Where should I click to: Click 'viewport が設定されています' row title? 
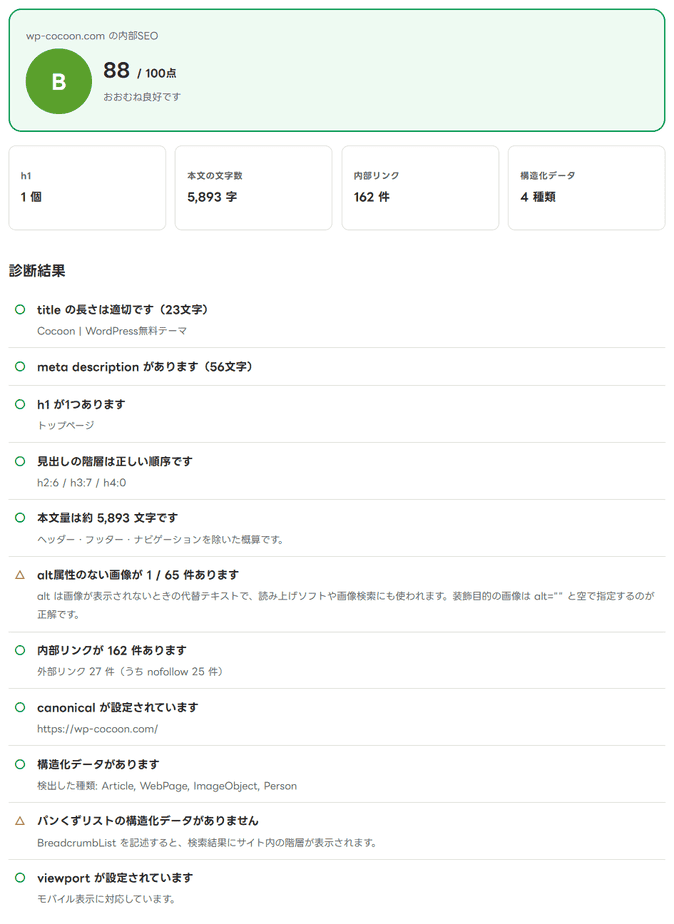[115, 877]
